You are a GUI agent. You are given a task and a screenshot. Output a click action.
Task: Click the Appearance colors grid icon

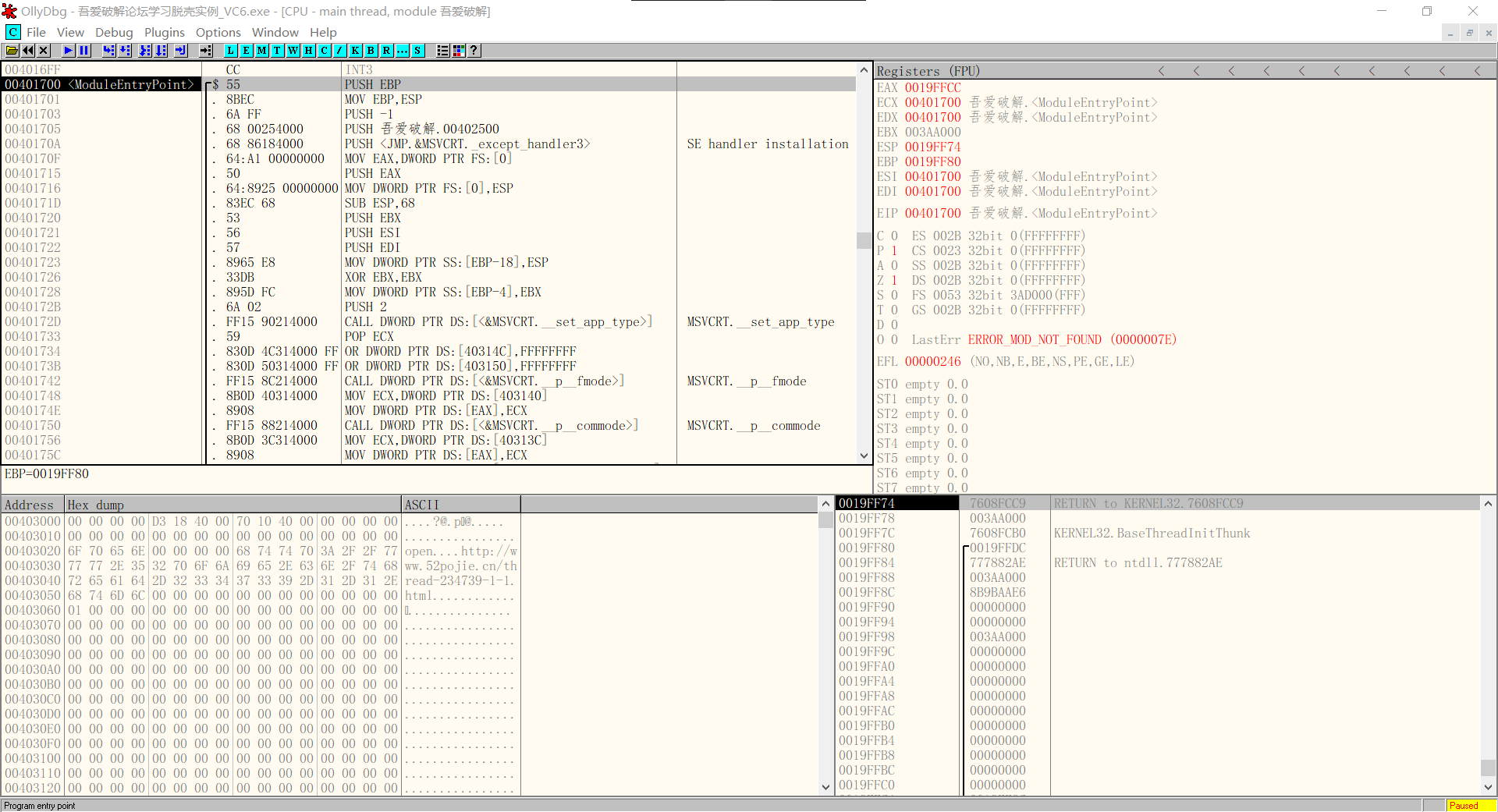[459, 51]
